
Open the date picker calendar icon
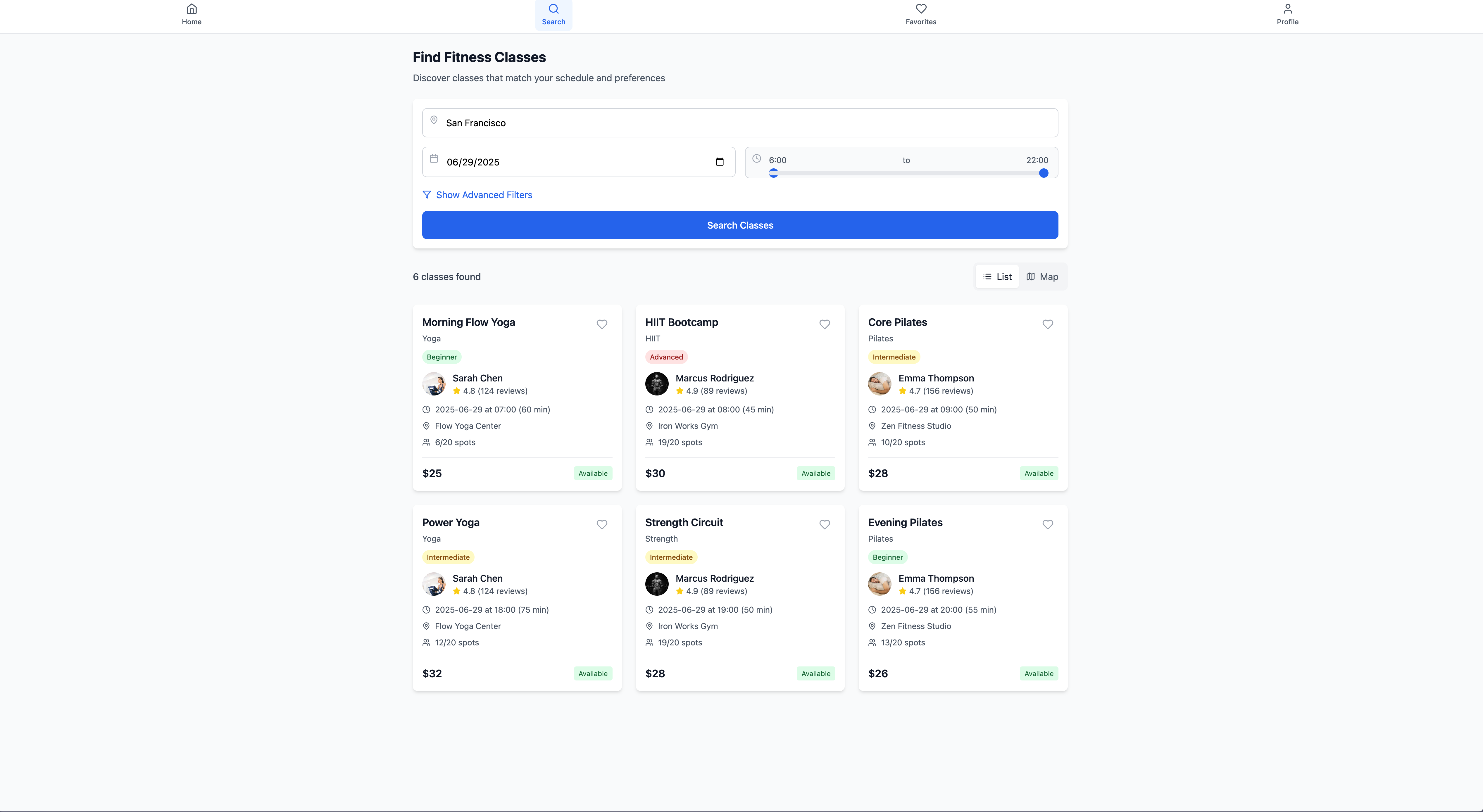pos(719,162)
